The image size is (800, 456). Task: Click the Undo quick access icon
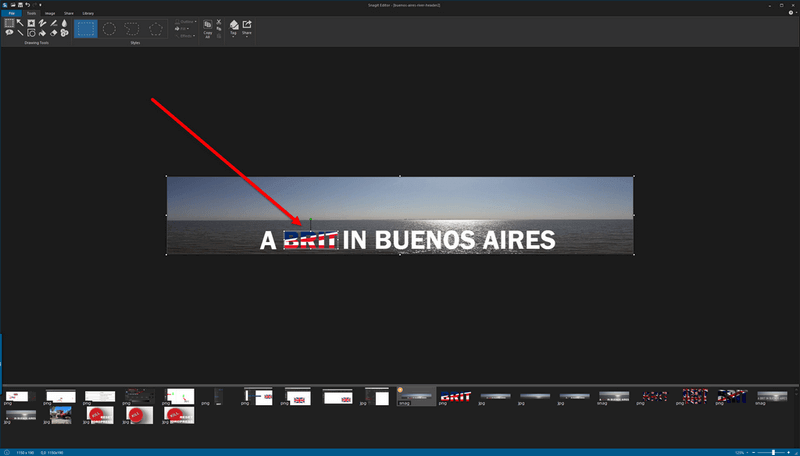pos(28,5)
